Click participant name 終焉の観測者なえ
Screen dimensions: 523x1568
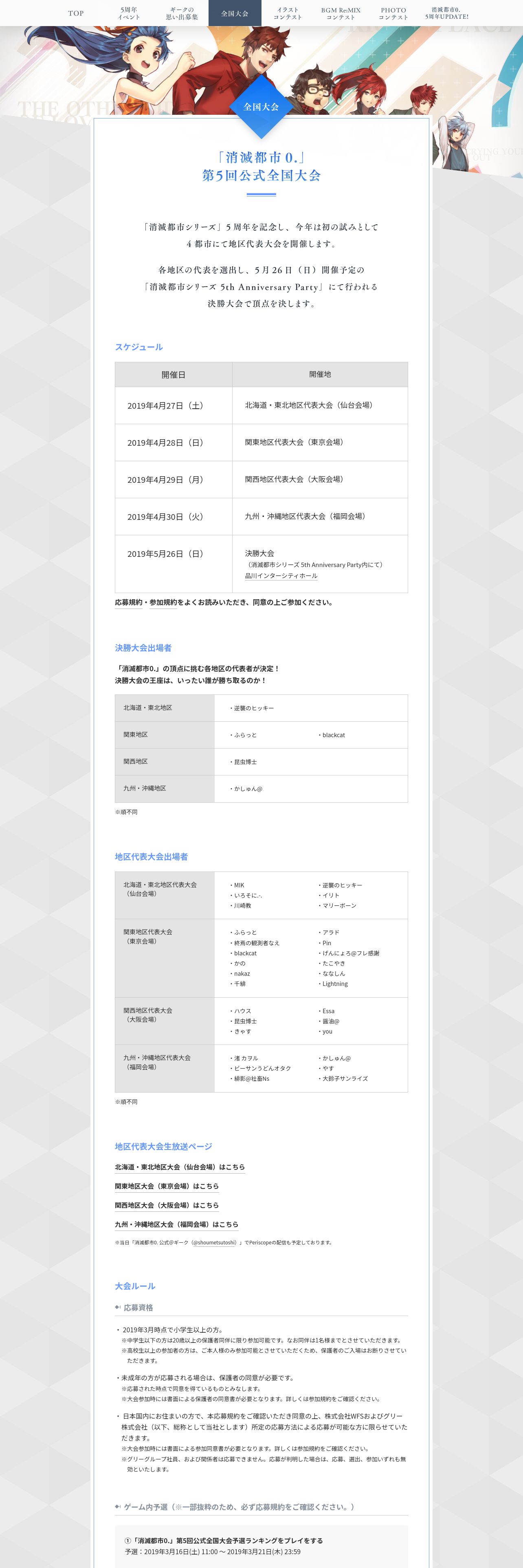pyautogui.click(x=256, y=942)
